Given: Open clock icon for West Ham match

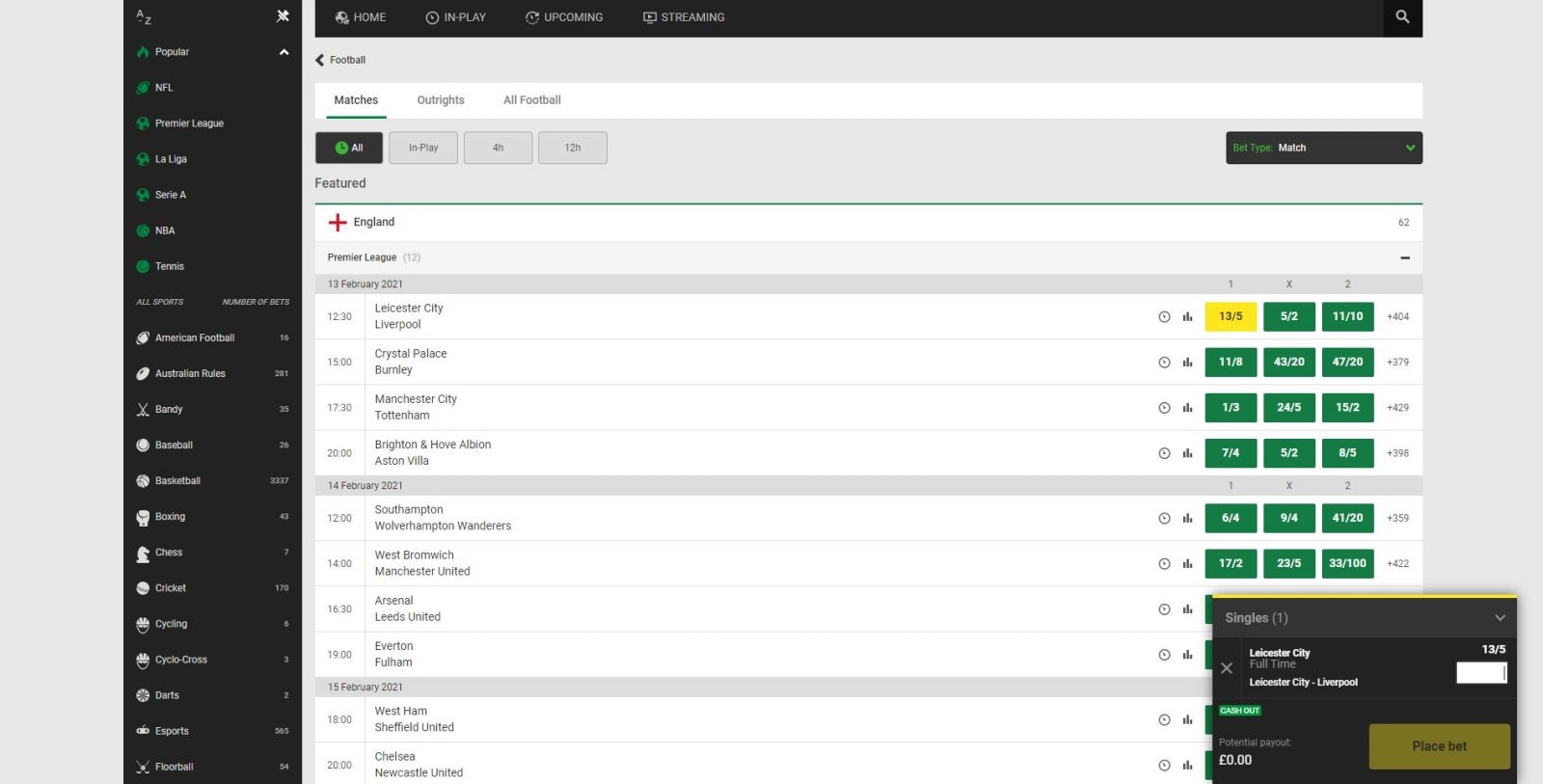Looking at the screenshot, I should click(x=1164, y=719).
